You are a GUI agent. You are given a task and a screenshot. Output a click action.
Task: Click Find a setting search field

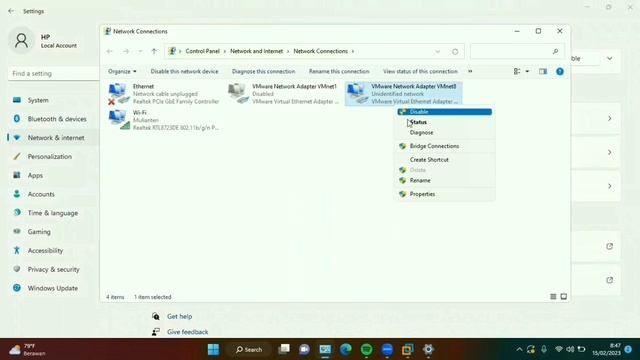[x=53, y=73]
